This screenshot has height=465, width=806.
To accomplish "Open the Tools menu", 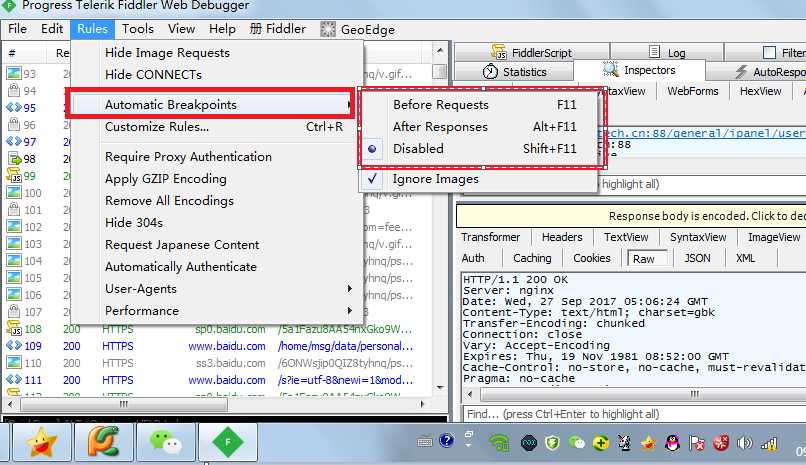I will pyautogui.click(x=137, y=29).
